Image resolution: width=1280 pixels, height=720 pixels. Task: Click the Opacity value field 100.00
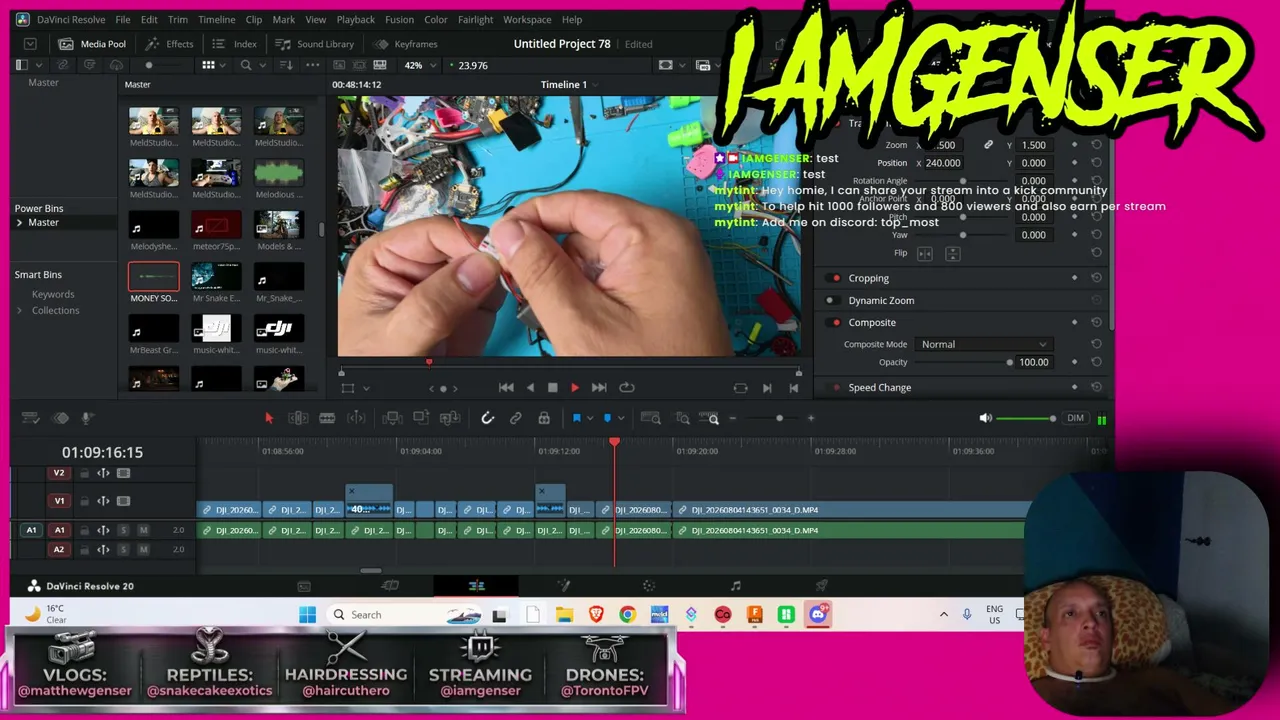1034,362
